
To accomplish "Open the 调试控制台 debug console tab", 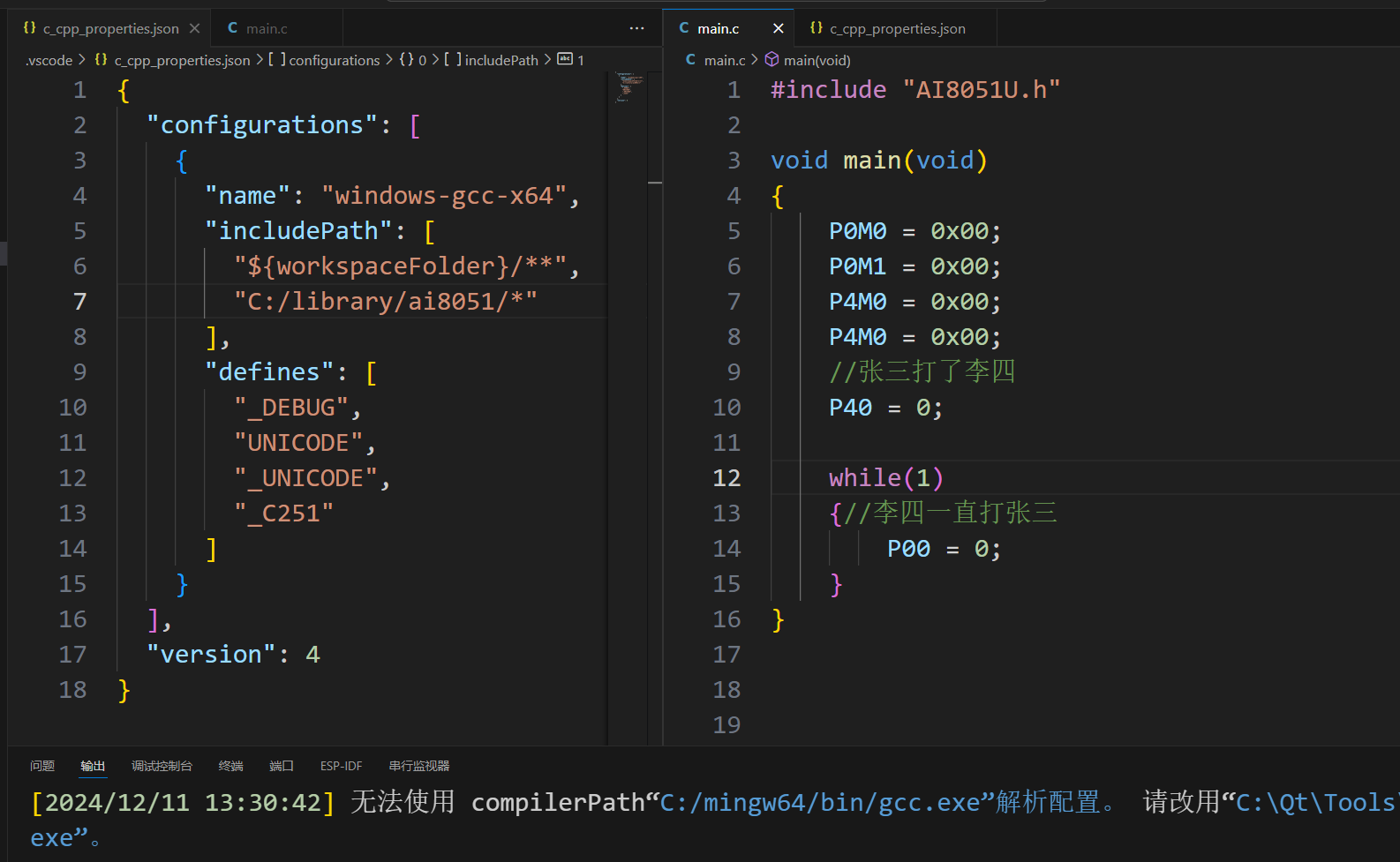I will (162, 766).
